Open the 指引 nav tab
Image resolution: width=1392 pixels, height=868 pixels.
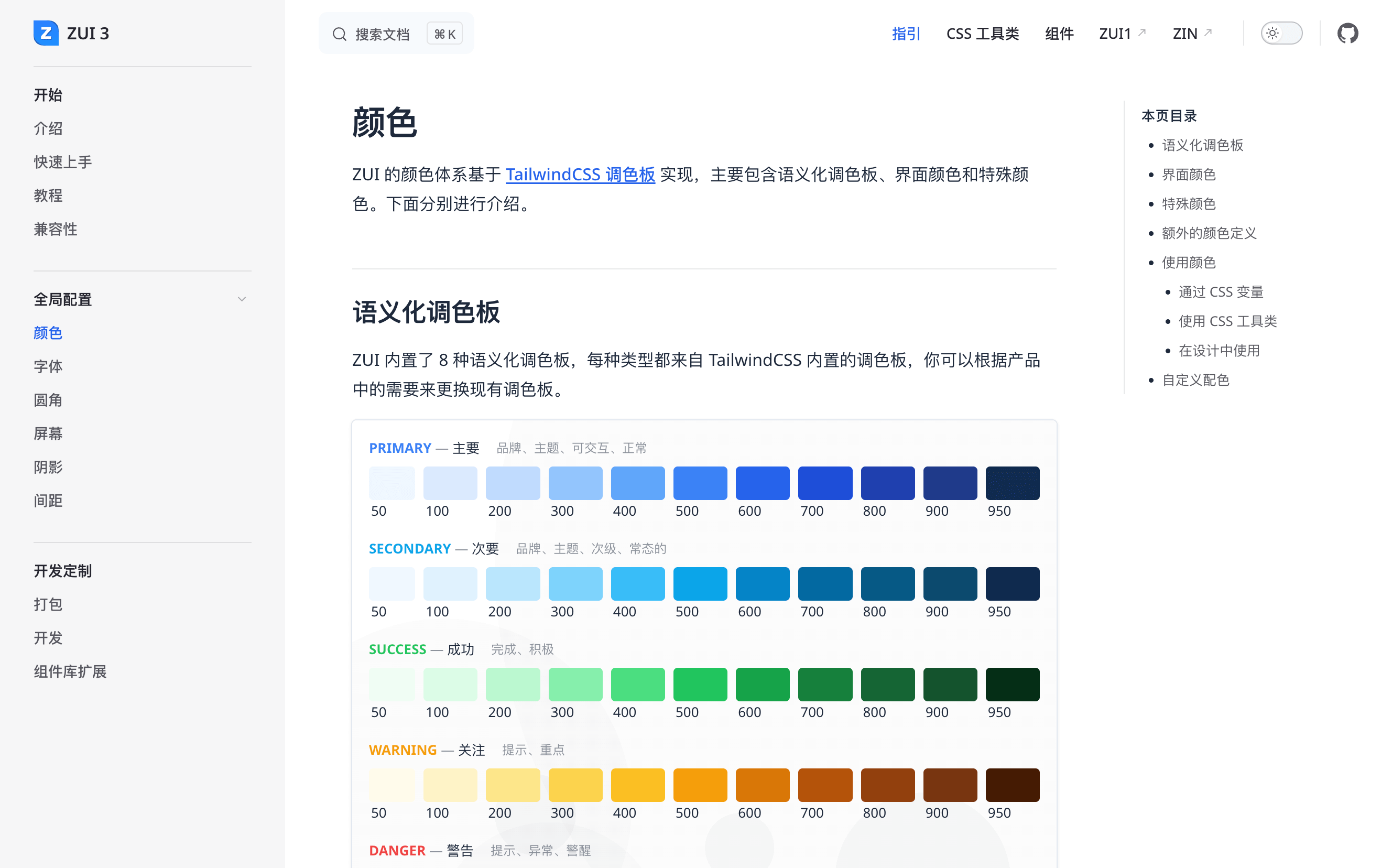pos(906,34)
